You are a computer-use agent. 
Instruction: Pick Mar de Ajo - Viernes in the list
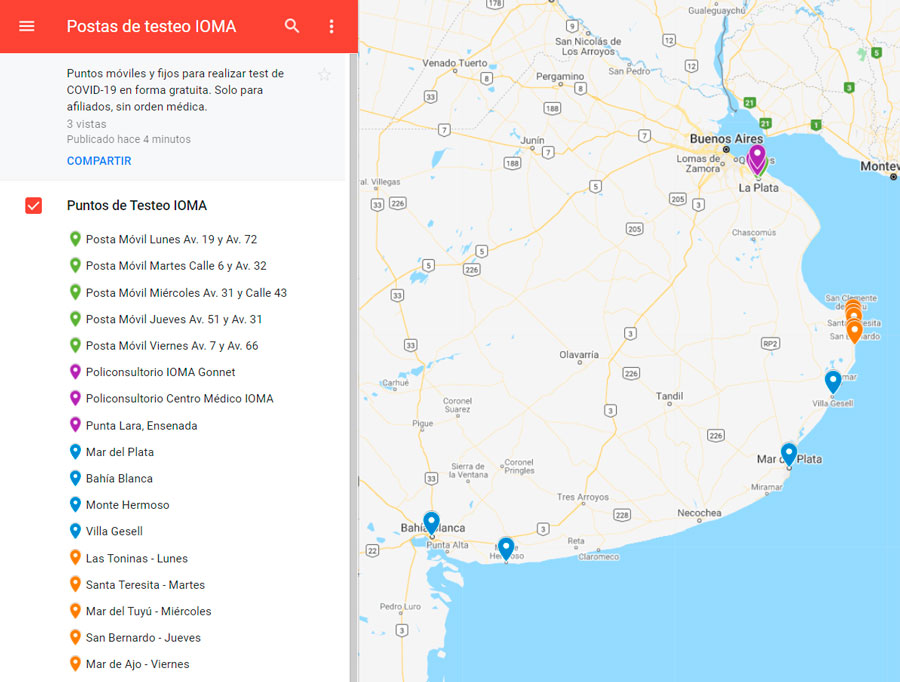pyautogui.click(x=138, y=664)
